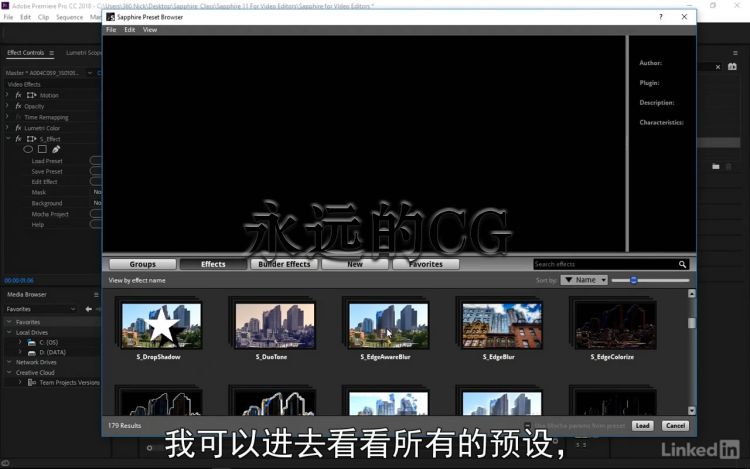Click the Edit Effect button in Effect Controls
Viewport: 750px width, 469px height.
pos(96,182)
